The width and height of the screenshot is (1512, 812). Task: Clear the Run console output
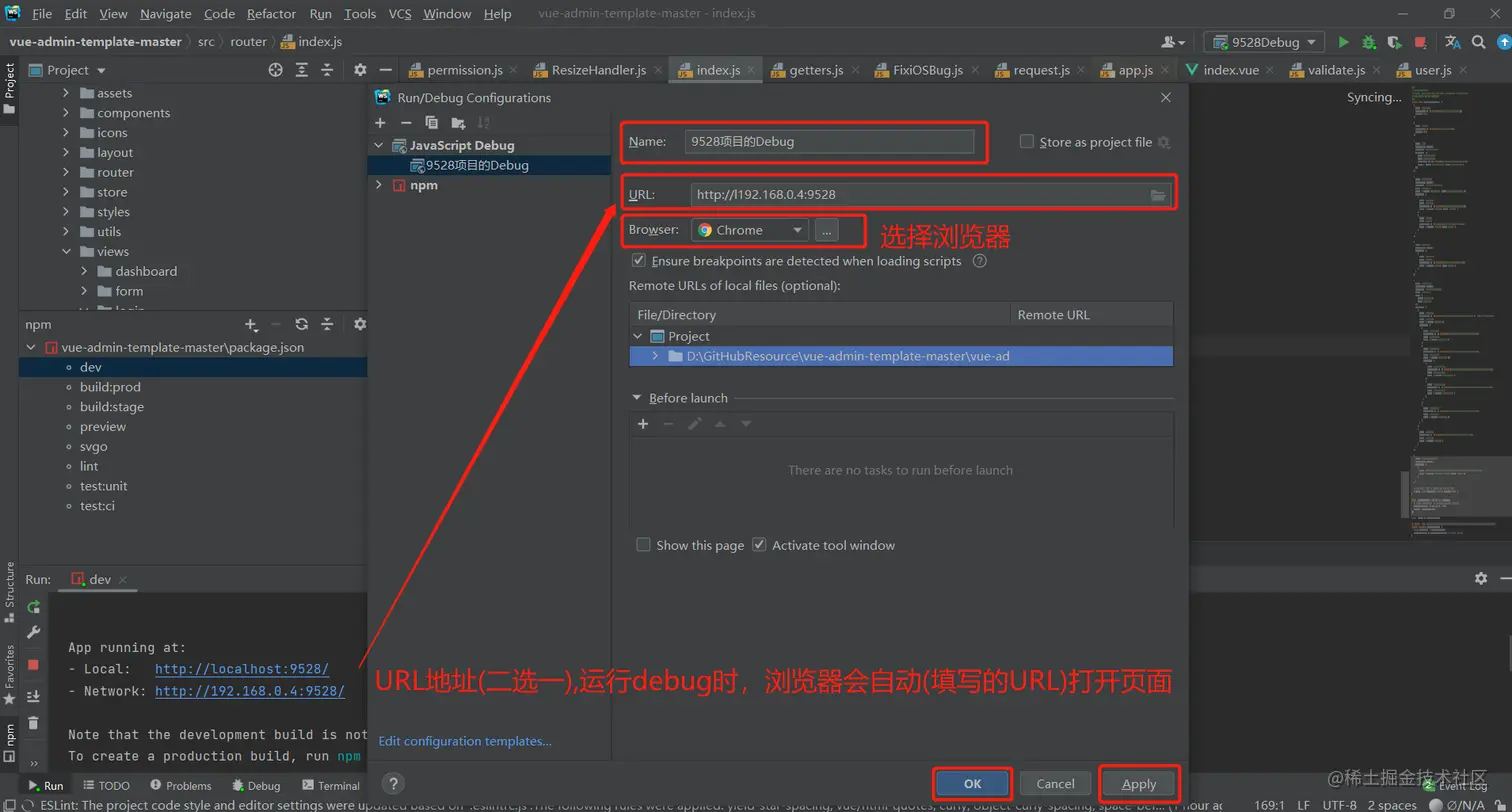[x=33, y=722]
